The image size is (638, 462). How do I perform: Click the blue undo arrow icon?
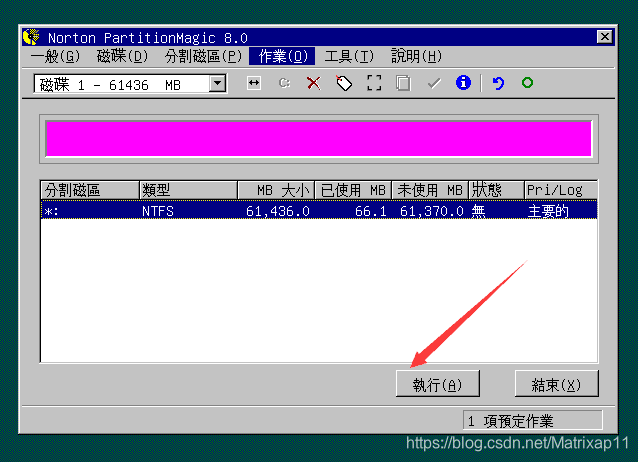click(x=498, y=83)
